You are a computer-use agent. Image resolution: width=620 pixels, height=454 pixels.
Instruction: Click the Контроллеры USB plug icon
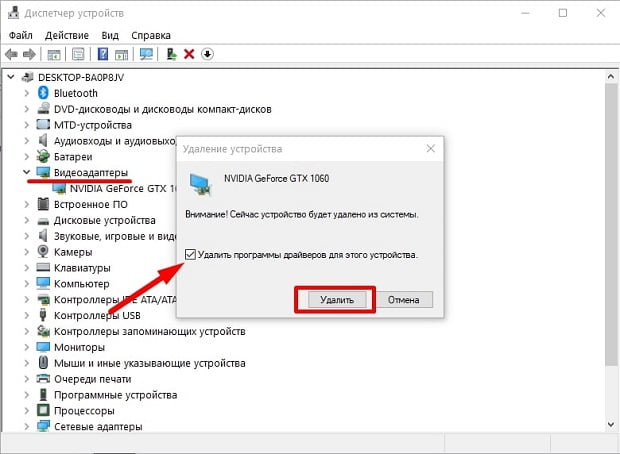coord(43,315)
